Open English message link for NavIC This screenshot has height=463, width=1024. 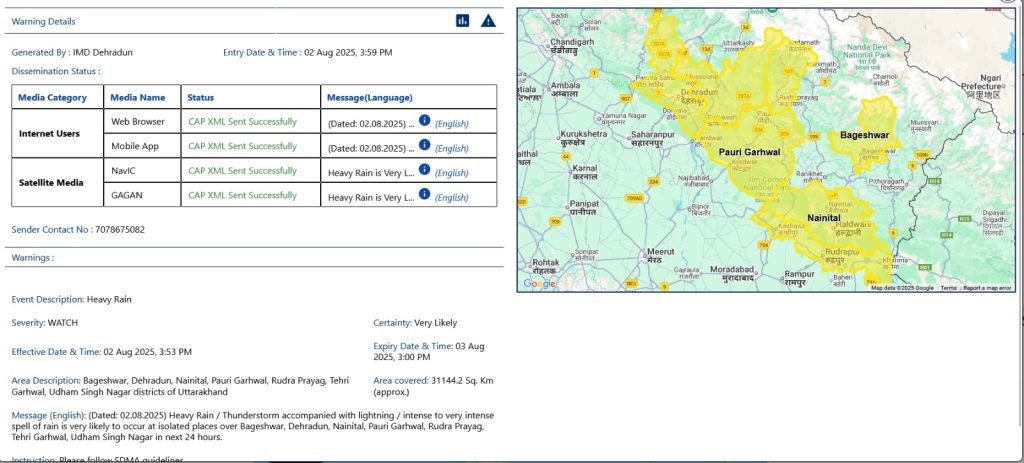pos(452,173)
